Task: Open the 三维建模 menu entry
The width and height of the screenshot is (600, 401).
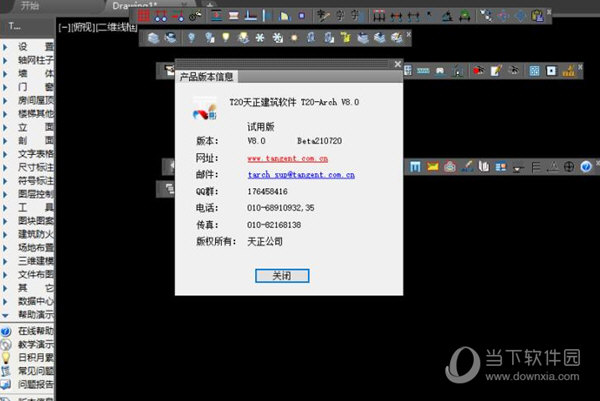Action: (x=35, y=261)
